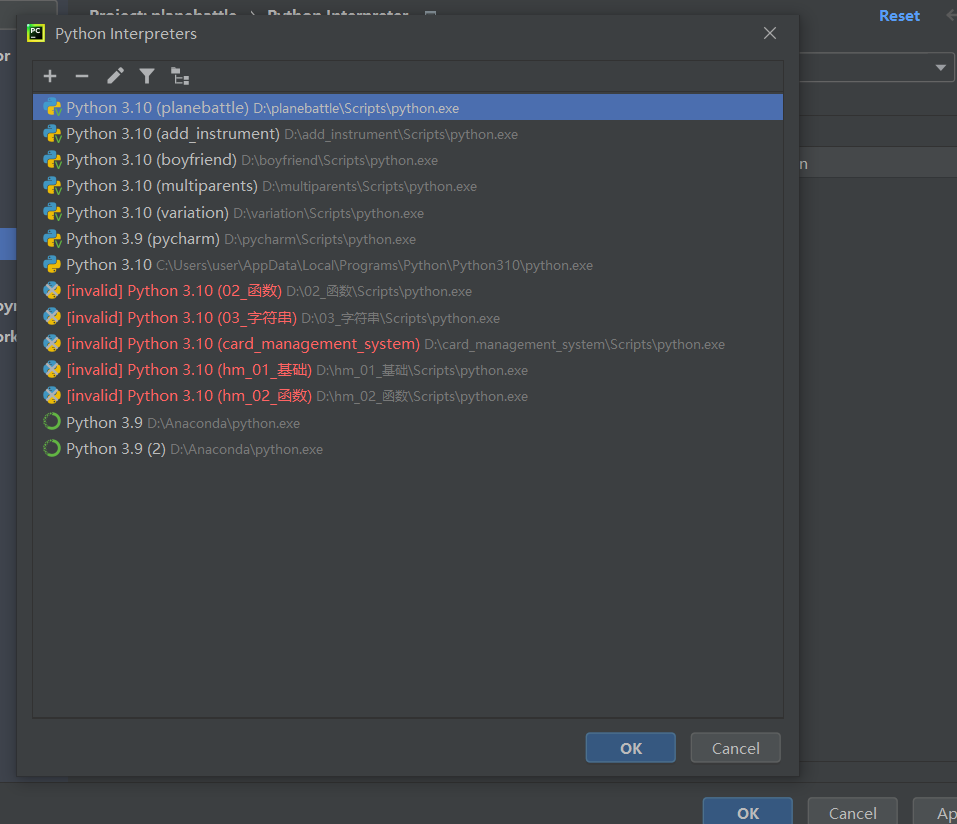Click the planebattle virtualenv Python icon
The height and width of the screenshot is (824, 957).
52,107
